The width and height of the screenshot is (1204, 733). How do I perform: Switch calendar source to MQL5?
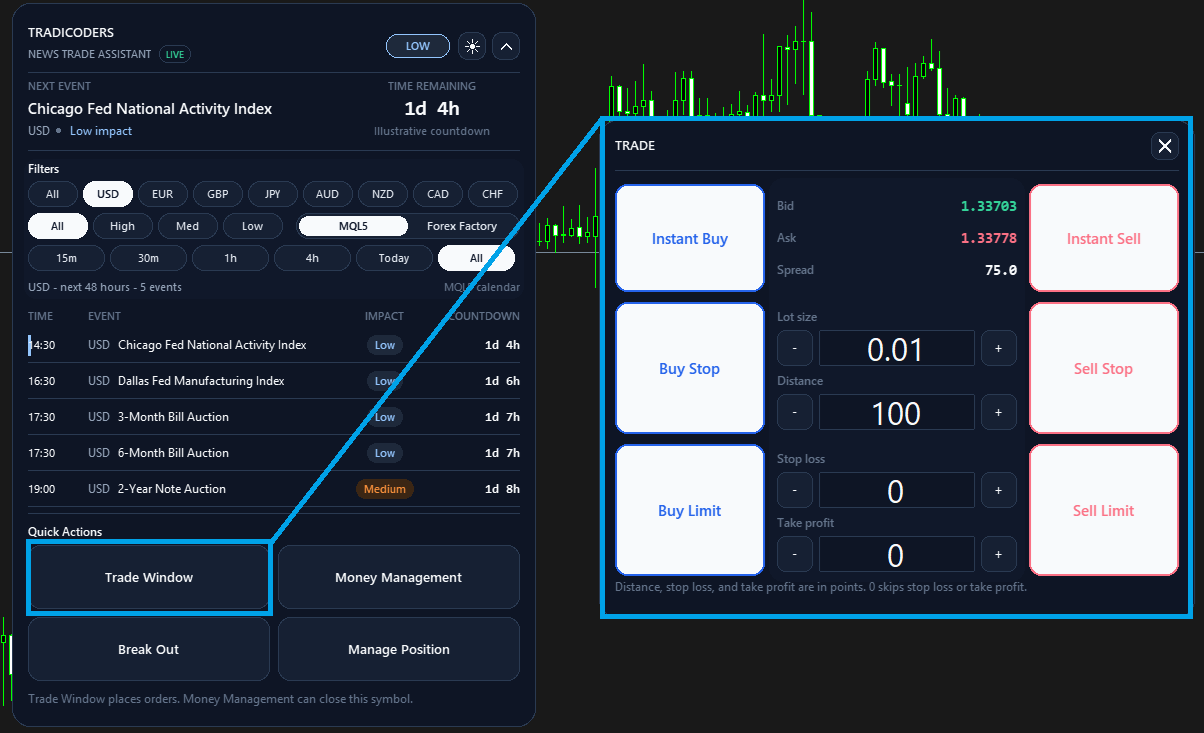pyautogui.click(x=353, y=226)
